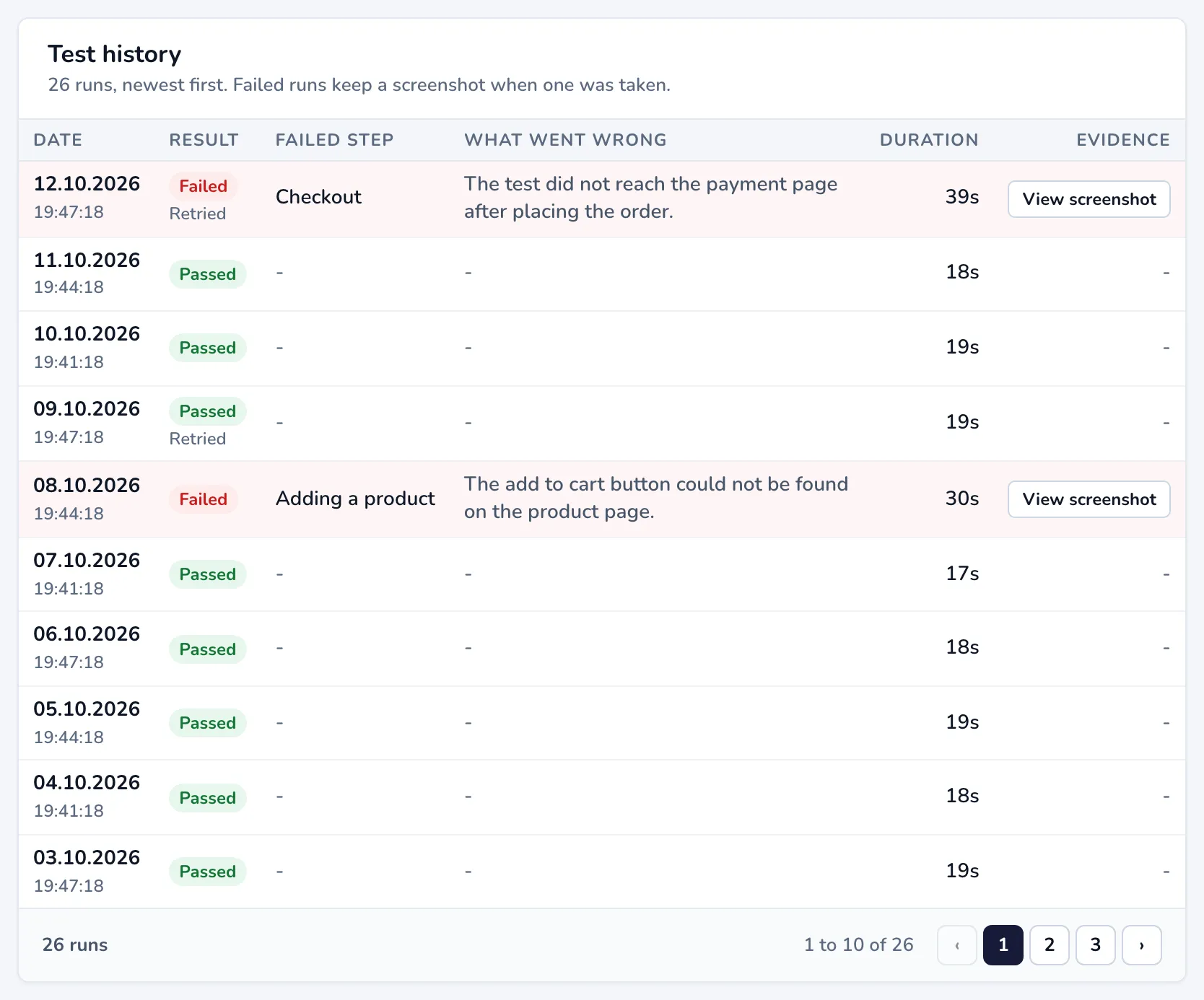
Task: Click the 17s duration value
Action: (x=962, y=574)
